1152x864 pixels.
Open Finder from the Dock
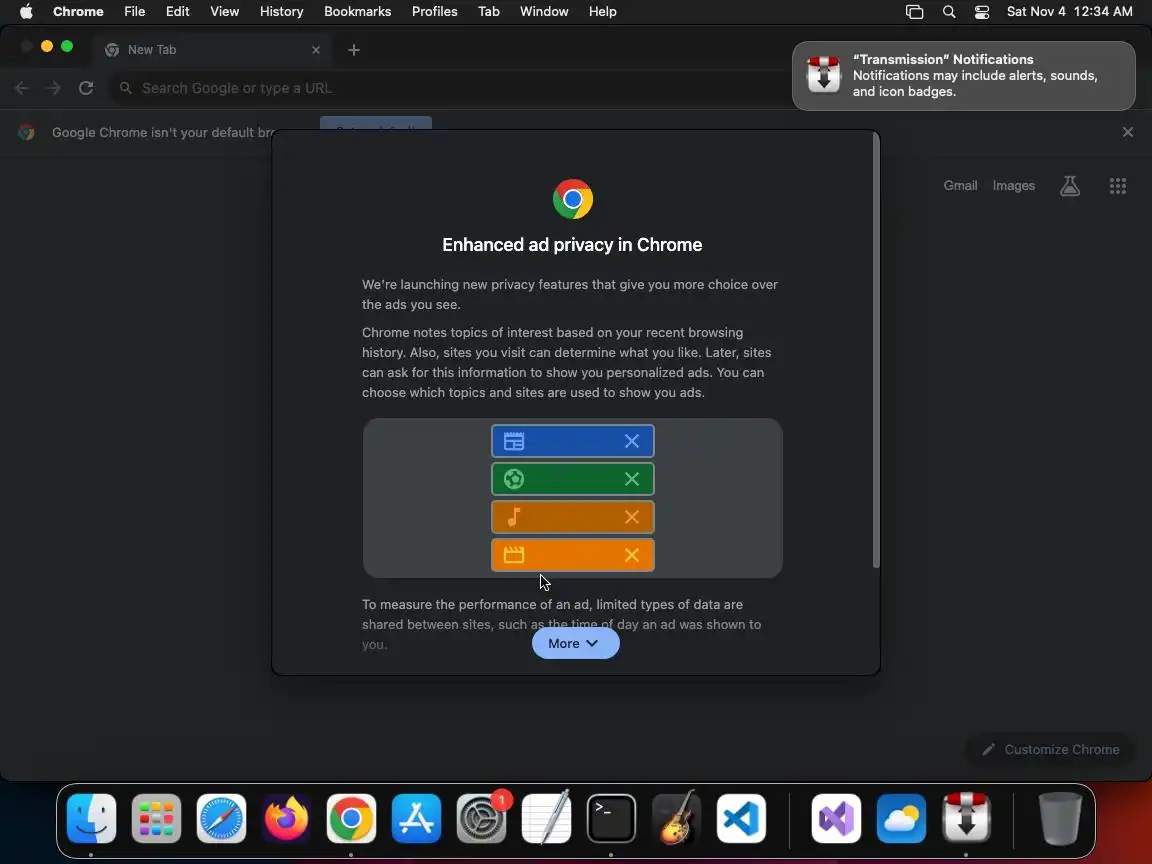click(91, 818)
